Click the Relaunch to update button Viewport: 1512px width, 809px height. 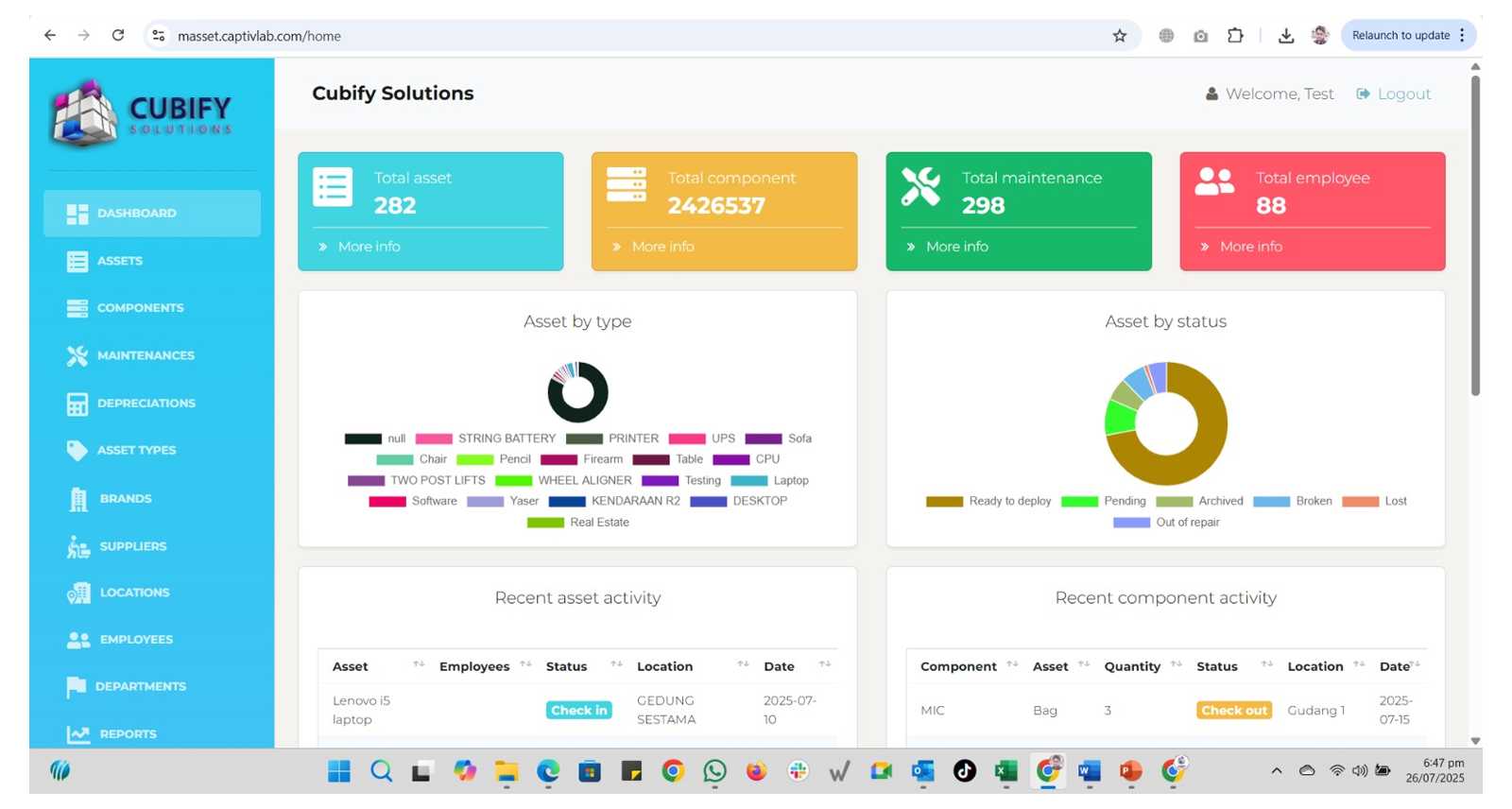(1400, 36)
